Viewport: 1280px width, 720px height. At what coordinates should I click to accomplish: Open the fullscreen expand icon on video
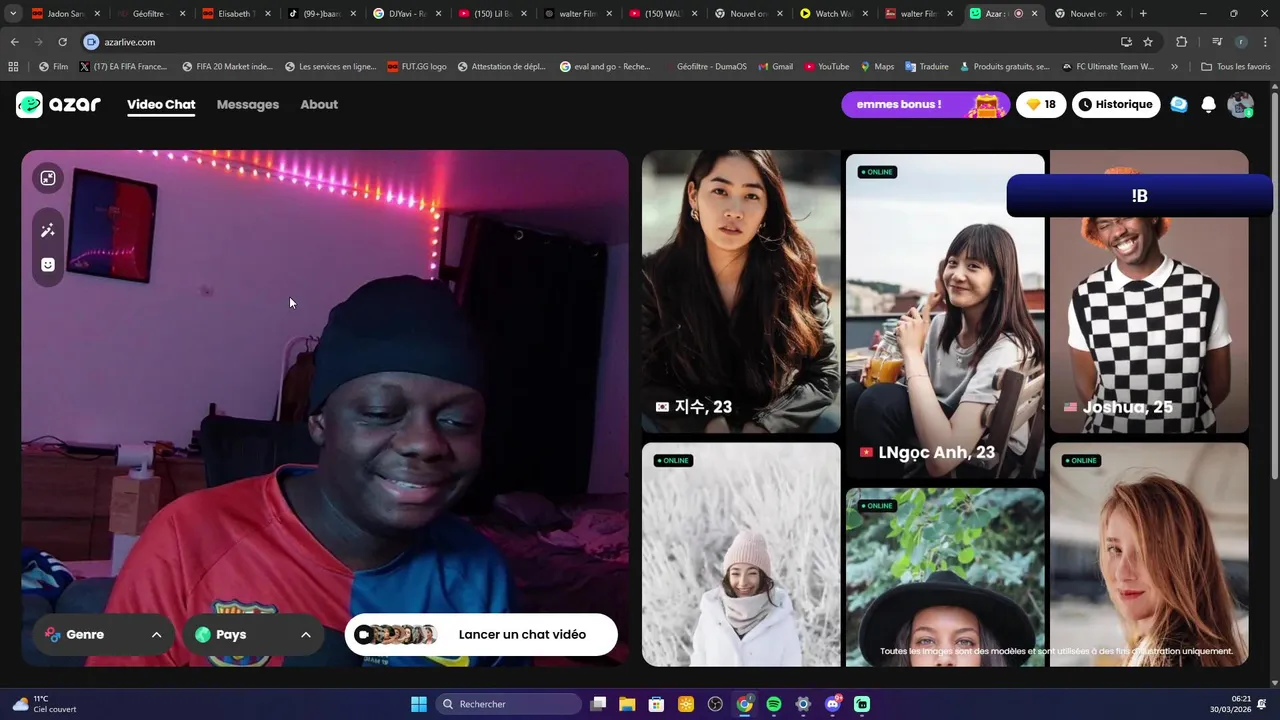click(x=48, y=178)
